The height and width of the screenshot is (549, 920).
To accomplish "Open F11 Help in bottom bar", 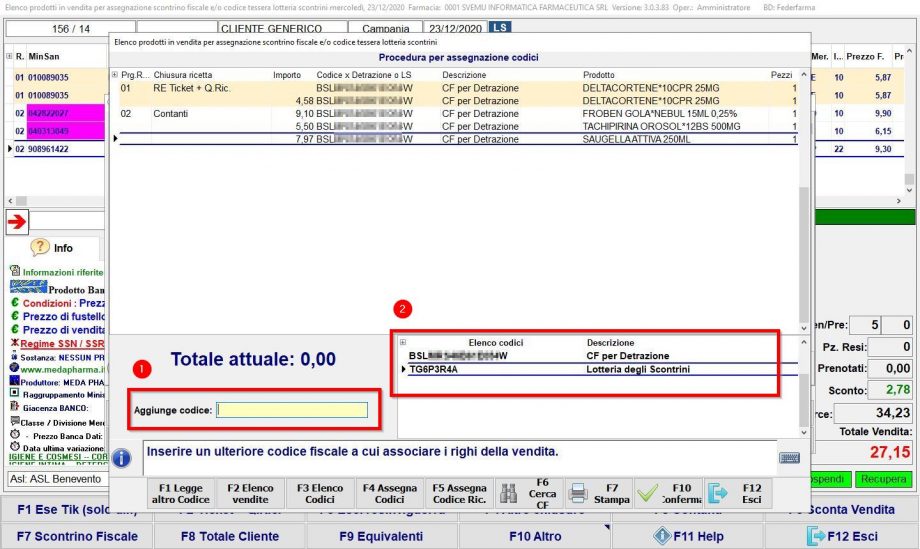I will point(688,536).
